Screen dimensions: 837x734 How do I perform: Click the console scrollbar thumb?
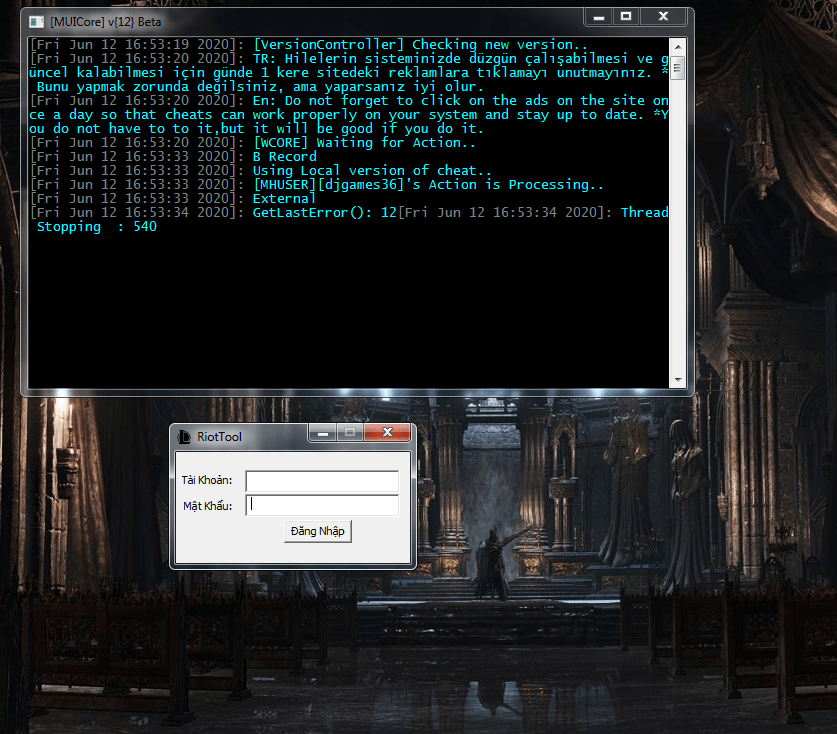(x=678, y=68)
